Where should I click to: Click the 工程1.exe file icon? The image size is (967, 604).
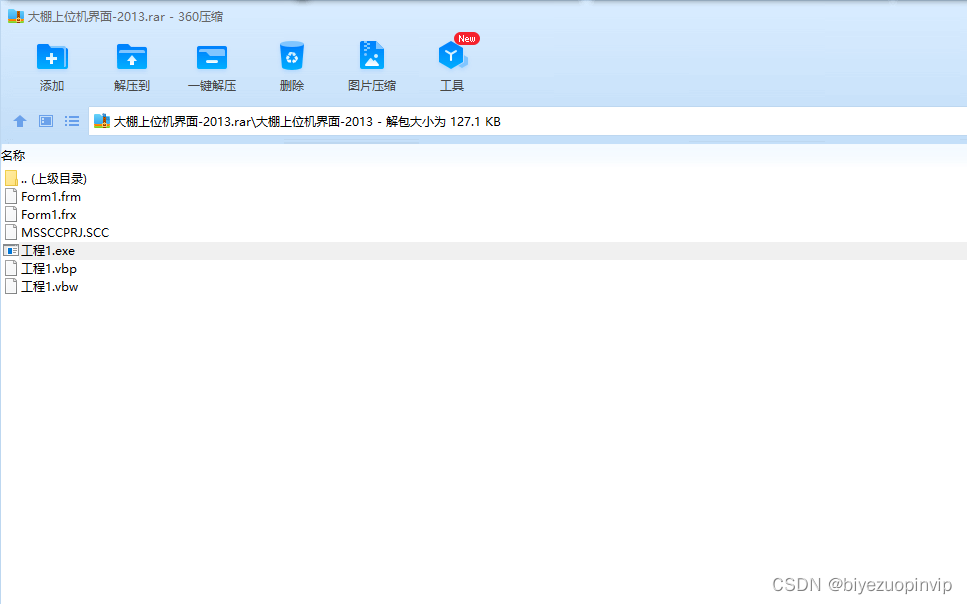point(12,250)
